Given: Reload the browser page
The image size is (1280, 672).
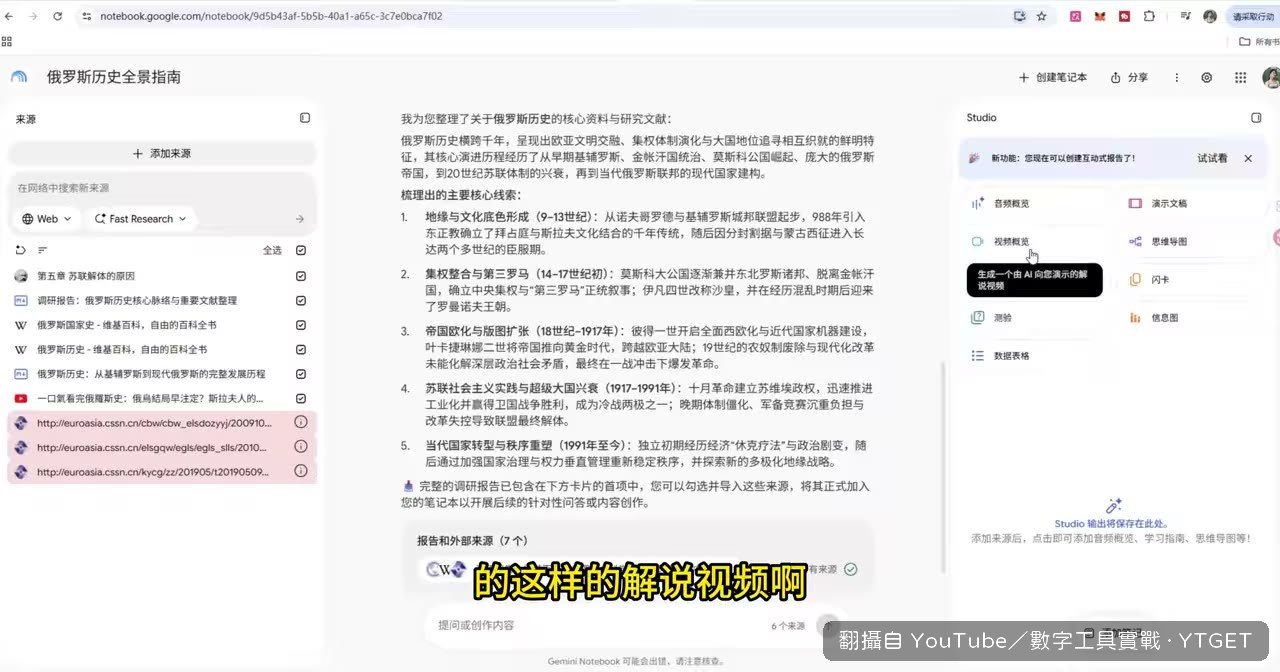Looking at the screenshot, I should click(57, 16).
